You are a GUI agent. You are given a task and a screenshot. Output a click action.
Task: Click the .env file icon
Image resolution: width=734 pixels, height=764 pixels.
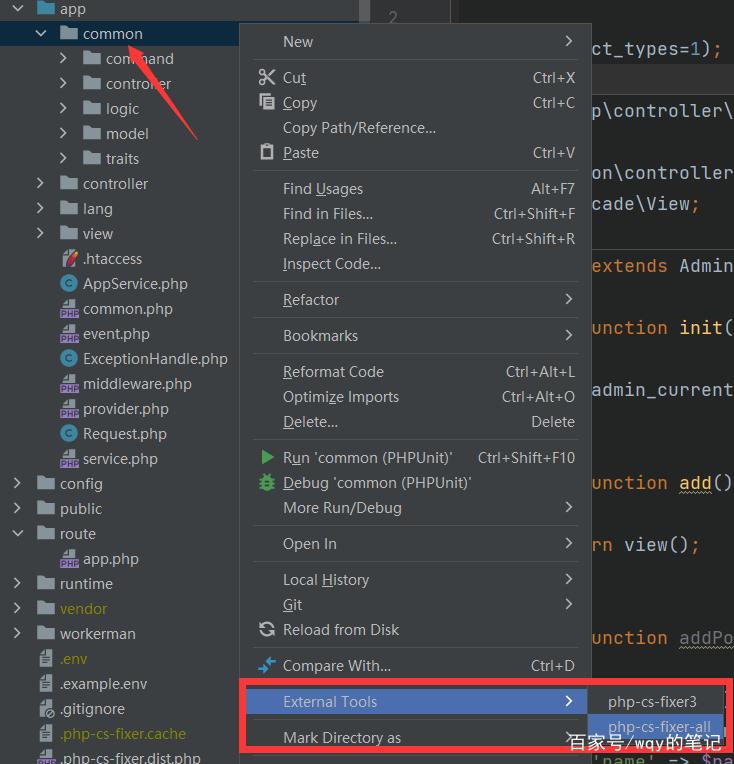pos(46,658)
